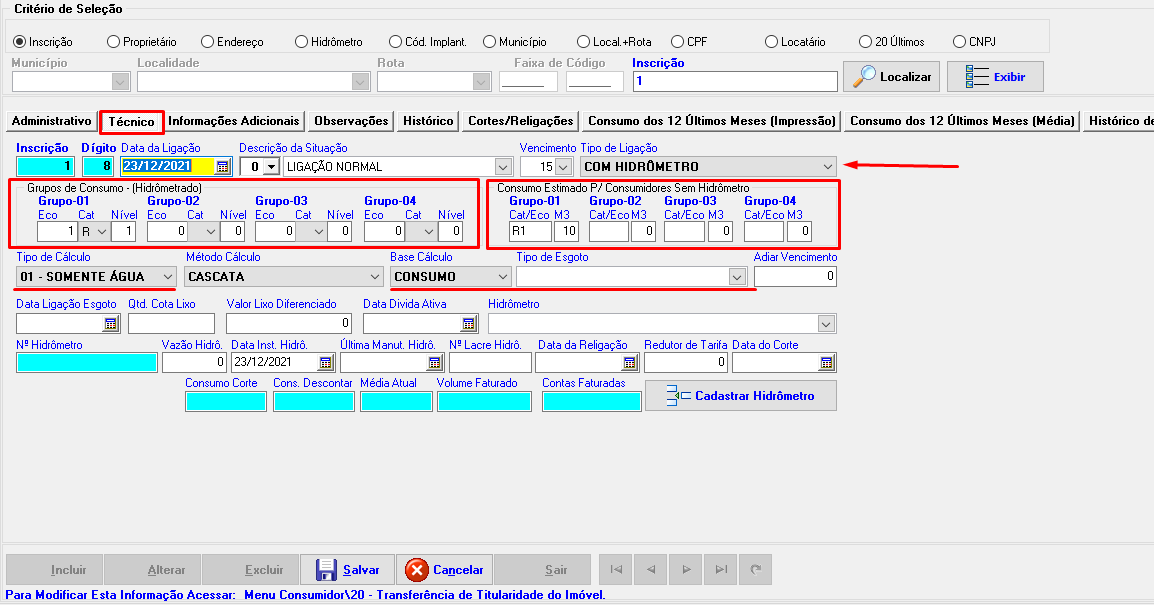The image size is (1154, 605).
Task: Open calendar for Data Divida Ativa
Action: click(468, 323)
